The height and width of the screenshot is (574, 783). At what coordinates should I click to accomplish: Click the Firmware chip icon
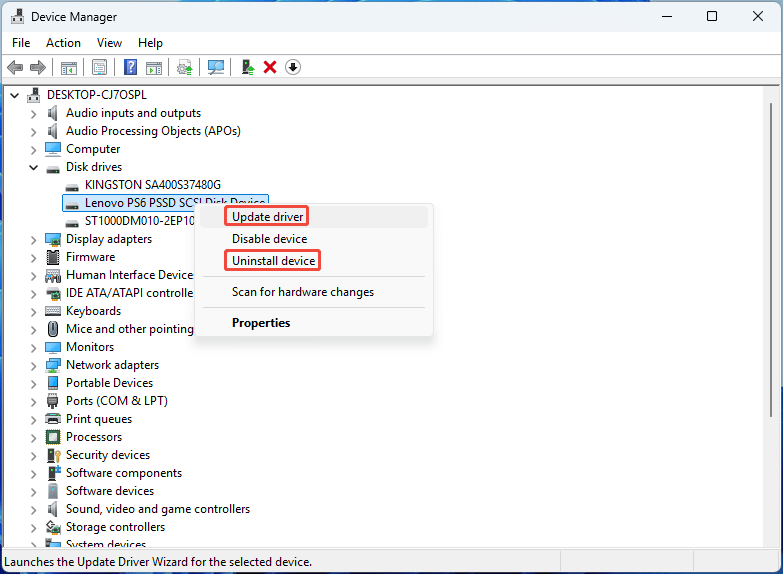(53, 257)
